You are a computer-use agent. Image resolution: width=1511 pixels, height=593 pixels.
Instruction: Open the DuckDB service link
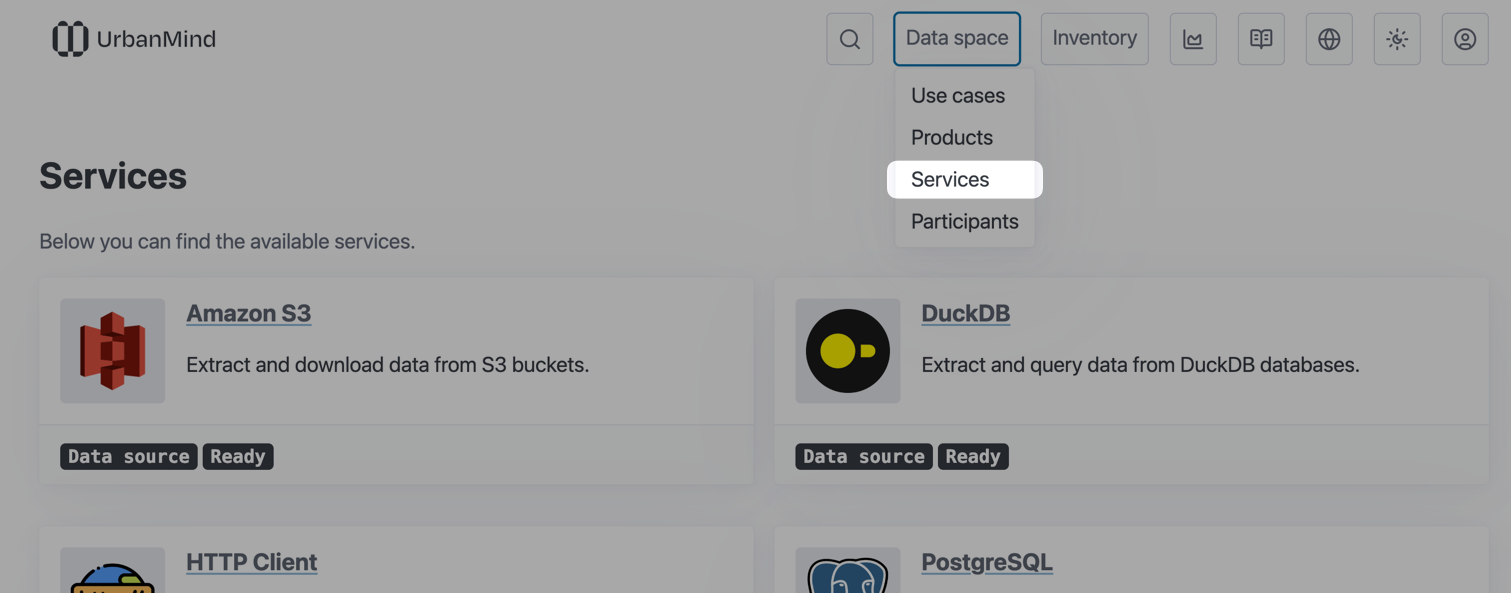point(965,313)
